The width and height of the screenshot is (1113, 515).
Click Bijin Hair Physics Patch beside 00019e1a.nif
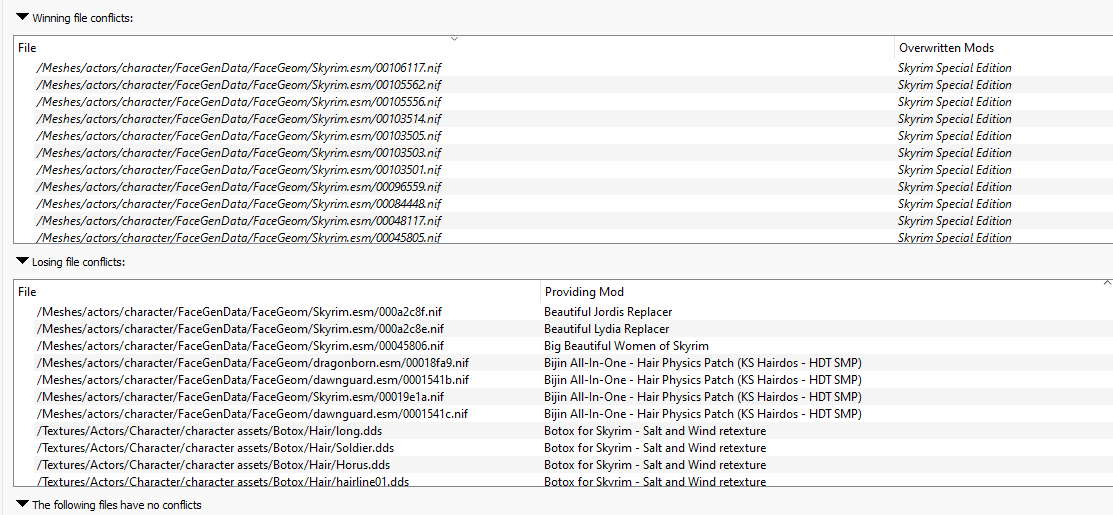[x=703, y=397]
